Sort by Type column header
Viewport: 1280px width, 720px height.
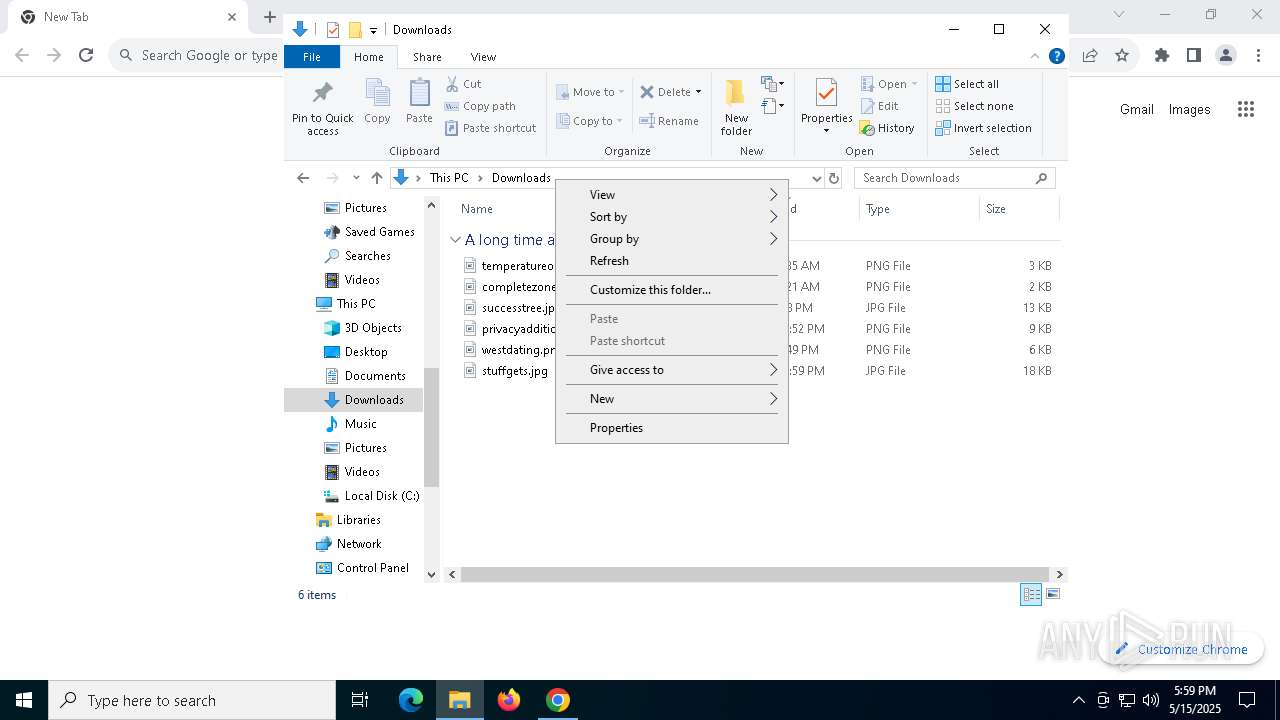pos(918,209)
